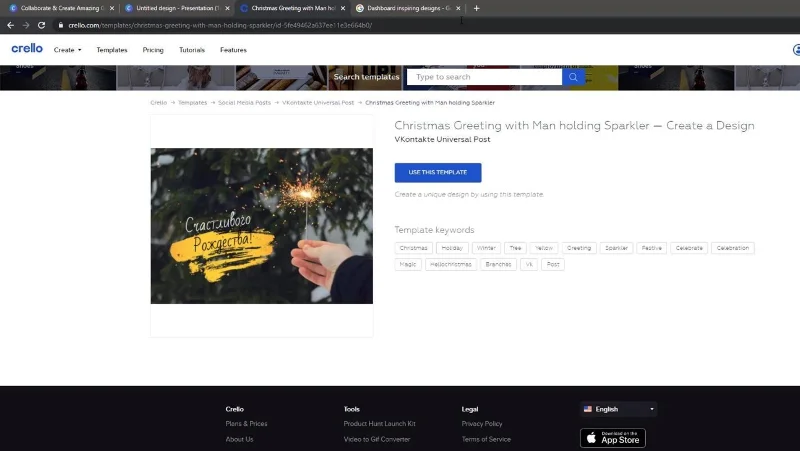Reload the page with the refresh icon
Screen dimensions: 800x451
[41, 25]
